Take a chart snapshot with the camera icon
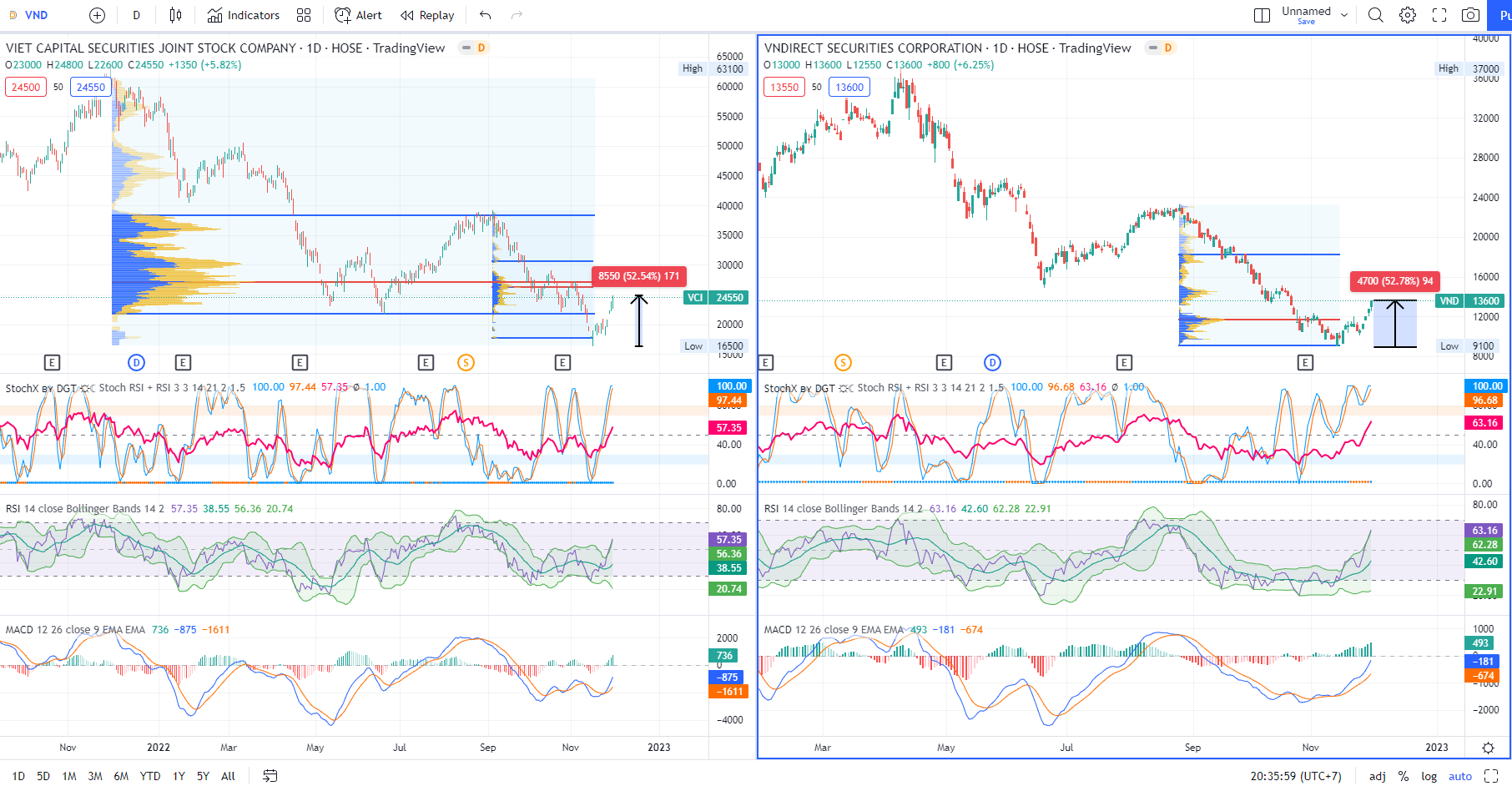 pyautogui.click(x=1471, y=15)
